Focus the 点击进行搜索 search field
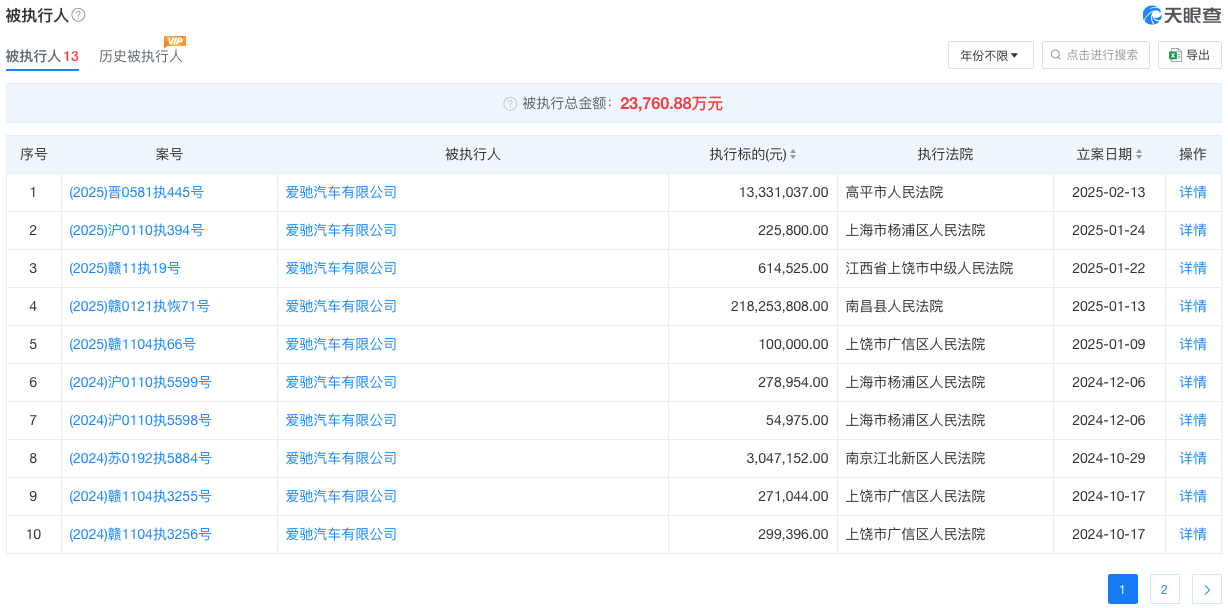The image size is (1228, 608). click(x=1095, y=55)
